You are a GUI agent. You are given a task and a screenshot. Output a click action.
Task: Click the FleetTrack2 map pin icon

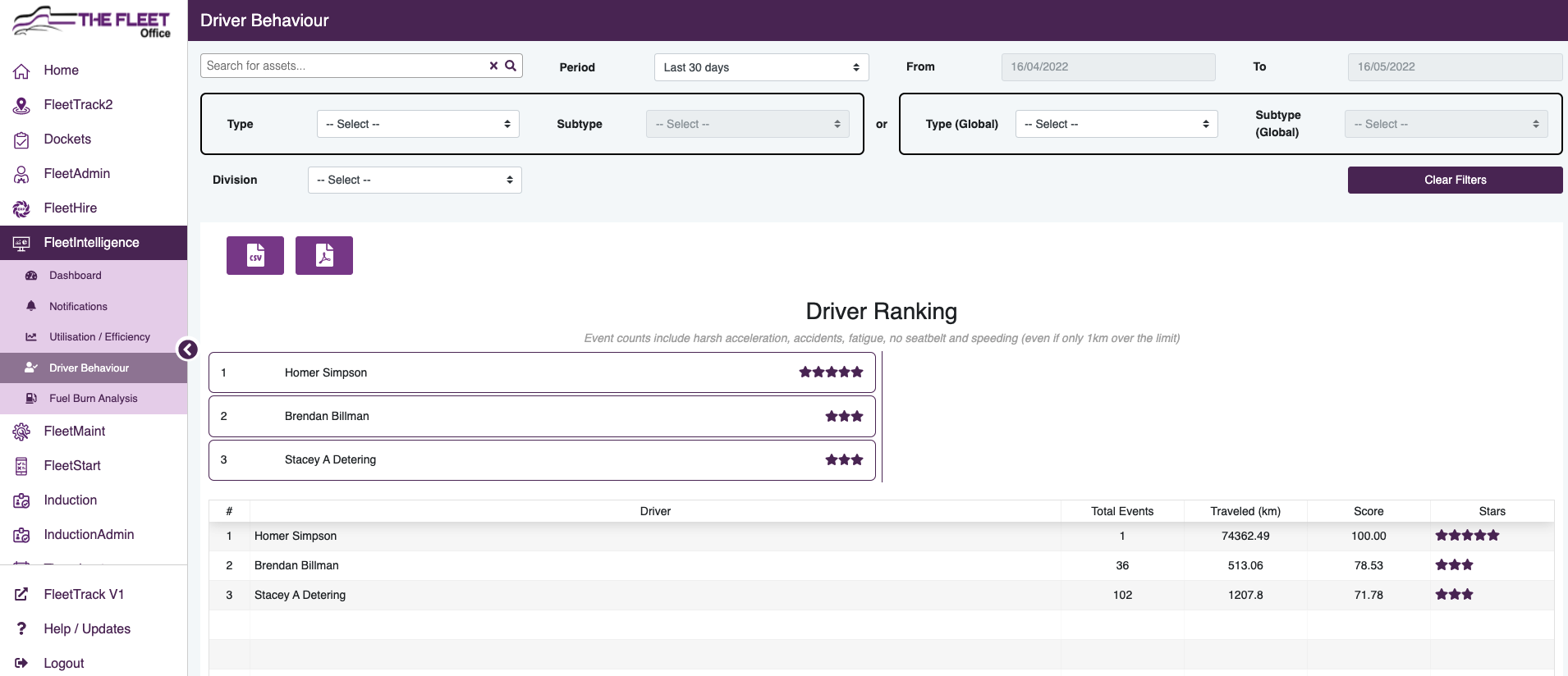click(x=21, y=105)
